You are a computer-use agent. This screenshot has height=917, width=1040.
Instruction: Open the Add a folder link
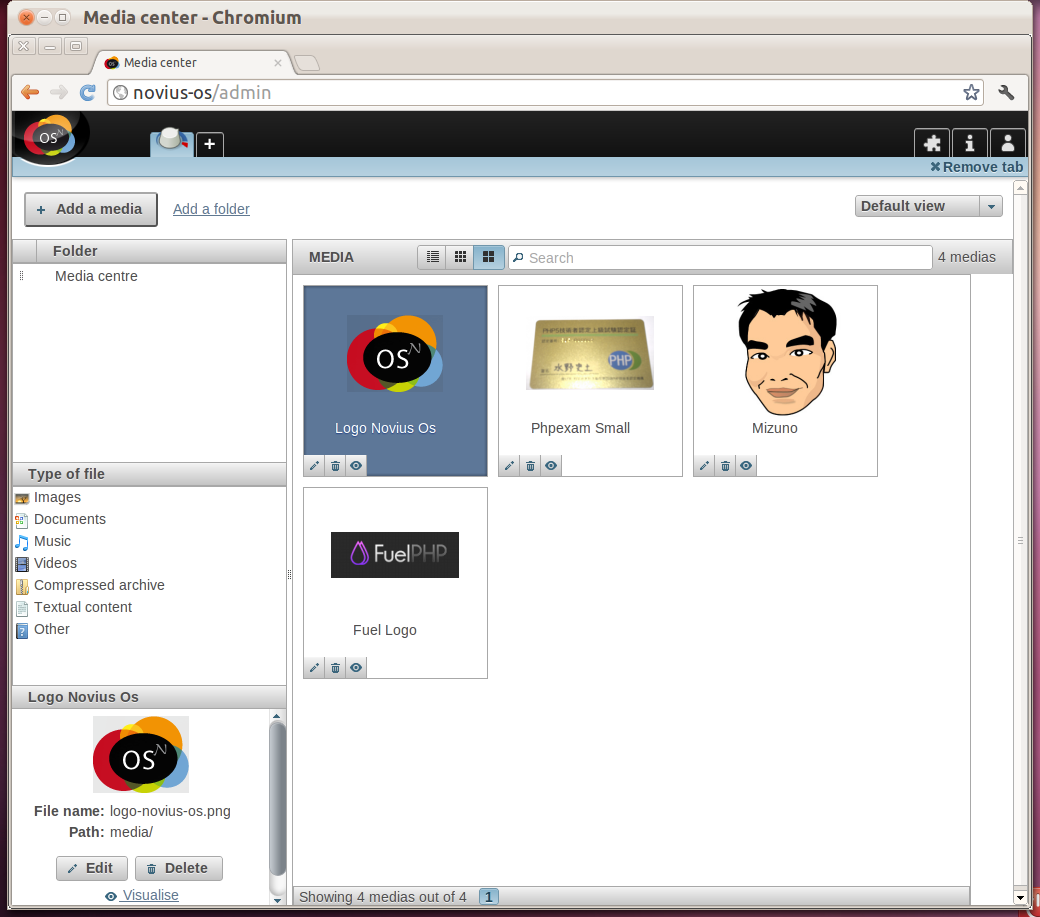tap(212, 209)
